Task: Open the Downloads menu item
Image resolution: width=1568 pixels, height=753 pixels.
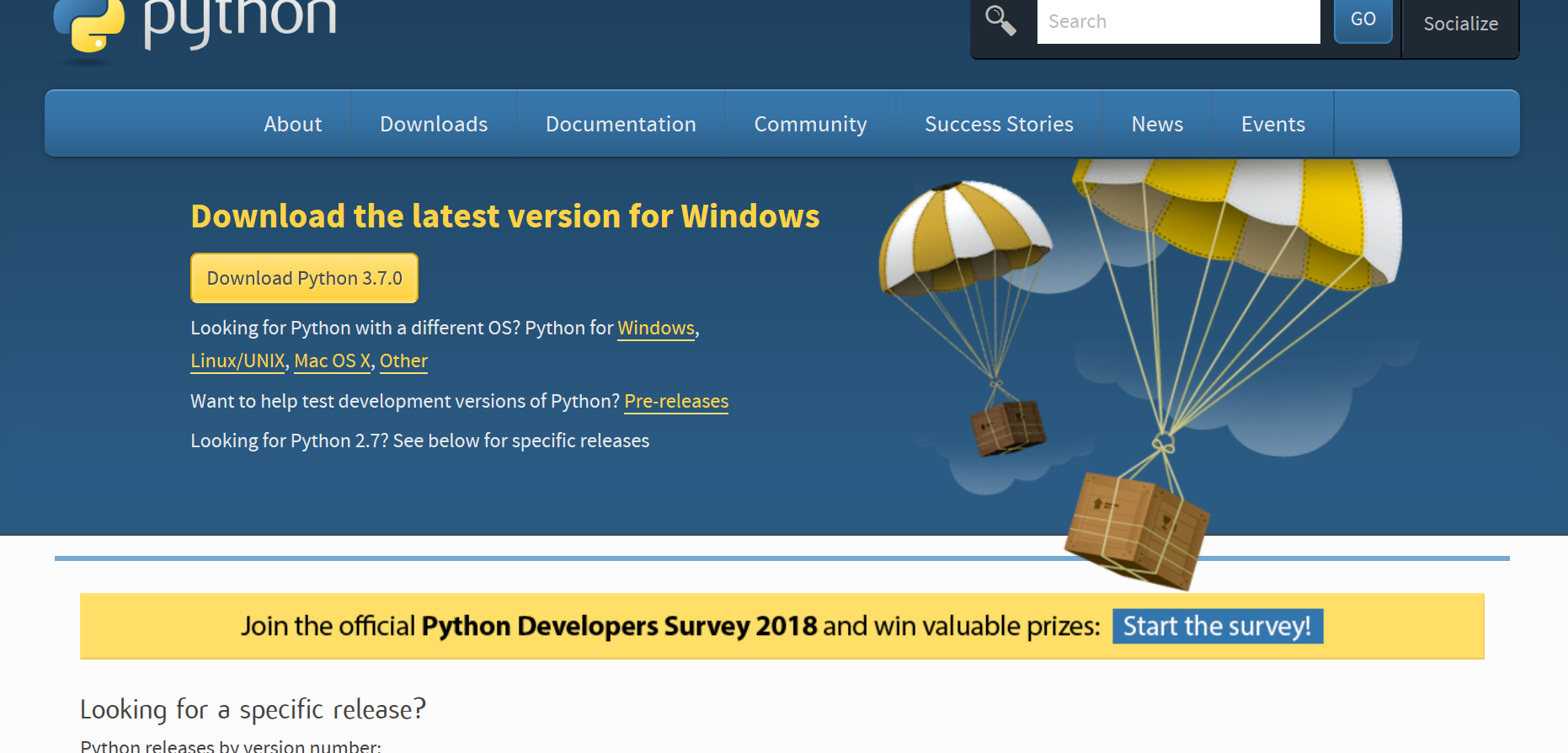Action: [x=434, y=124]
